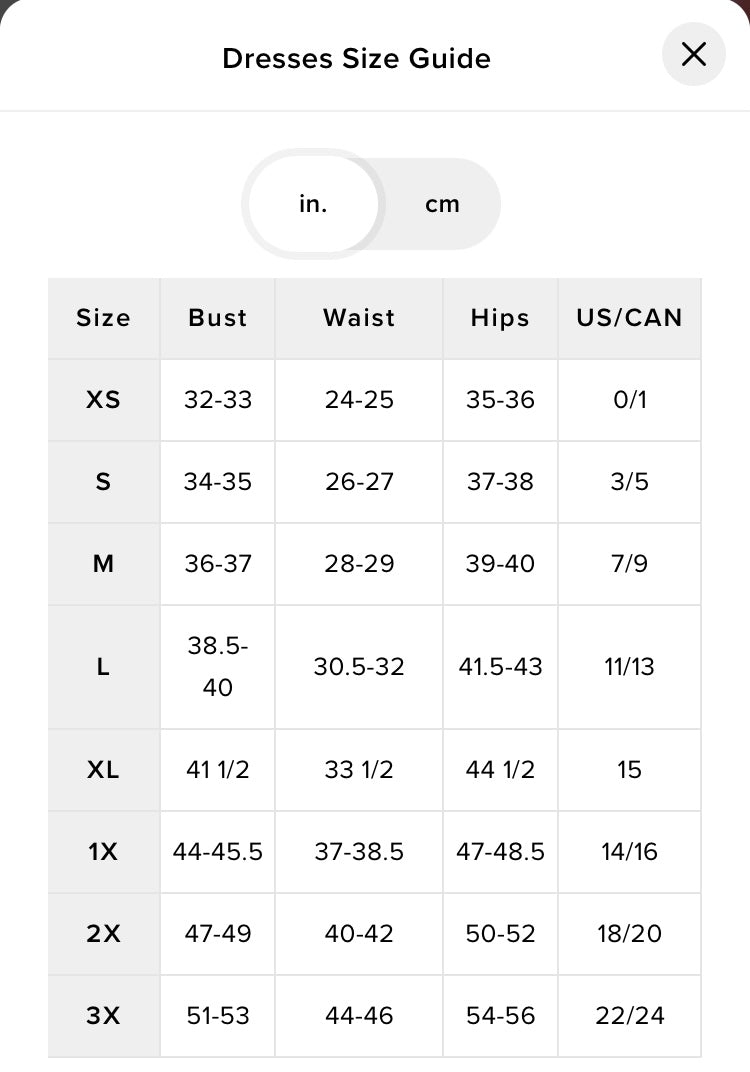Screen dimensions: 750x1072
Task: Select the Bust column header
Action: coord(217,318)
